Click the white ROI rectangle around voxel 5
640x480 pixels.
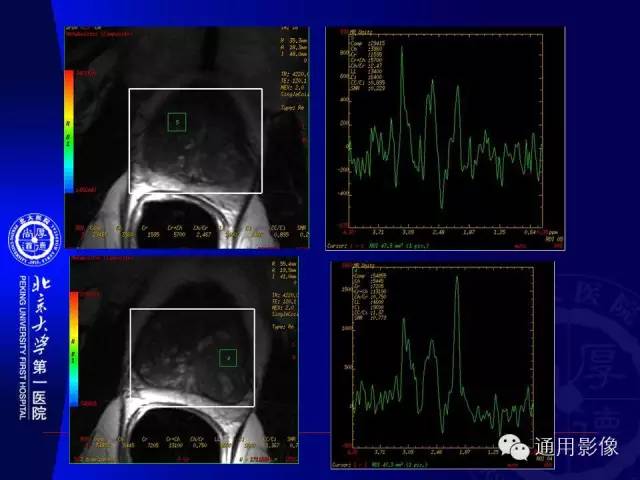click(x=196, y=141)
